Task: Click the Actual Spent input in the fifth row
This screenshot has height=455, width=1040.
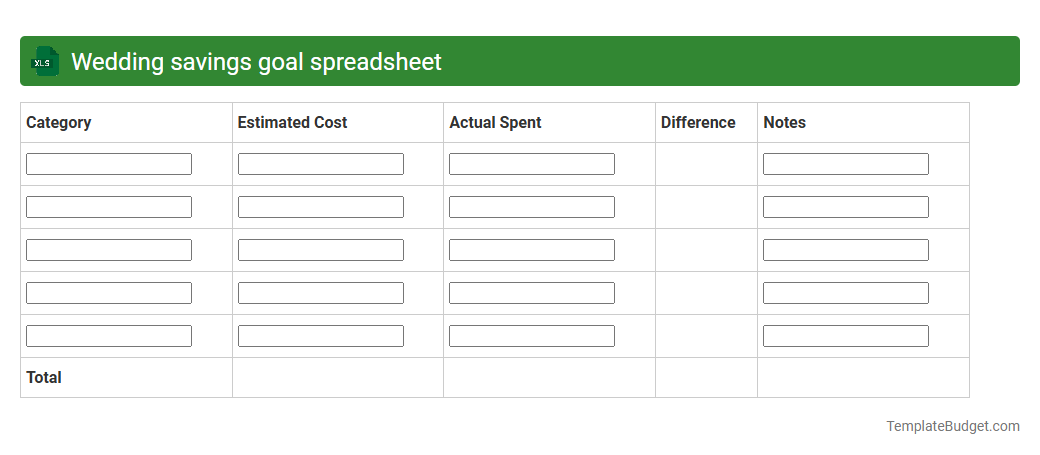Action: point(532,336)
